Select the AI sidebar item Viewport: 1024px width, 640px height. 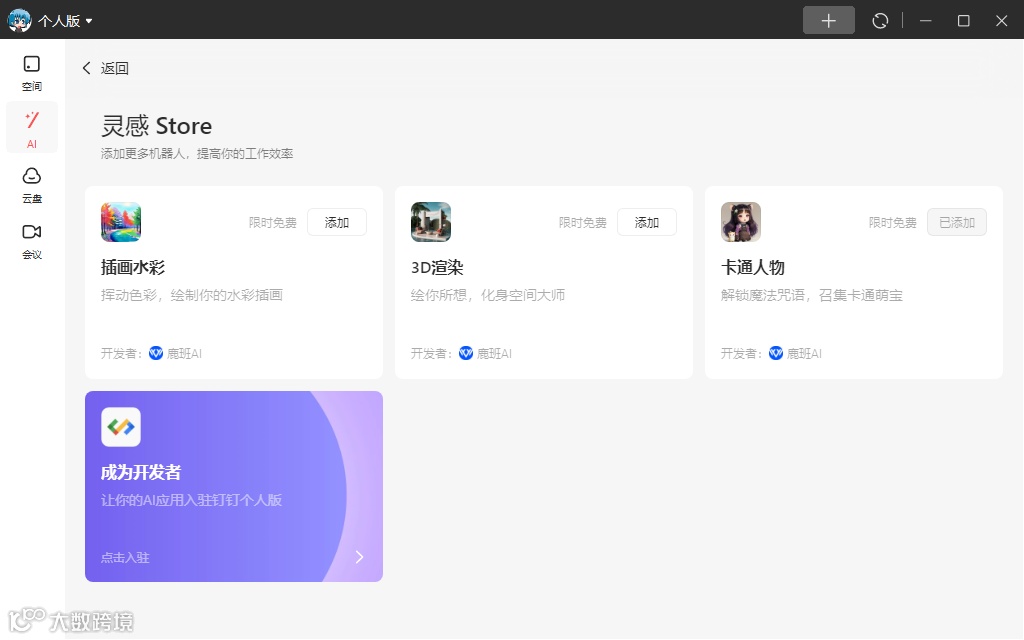coord(31,128)
